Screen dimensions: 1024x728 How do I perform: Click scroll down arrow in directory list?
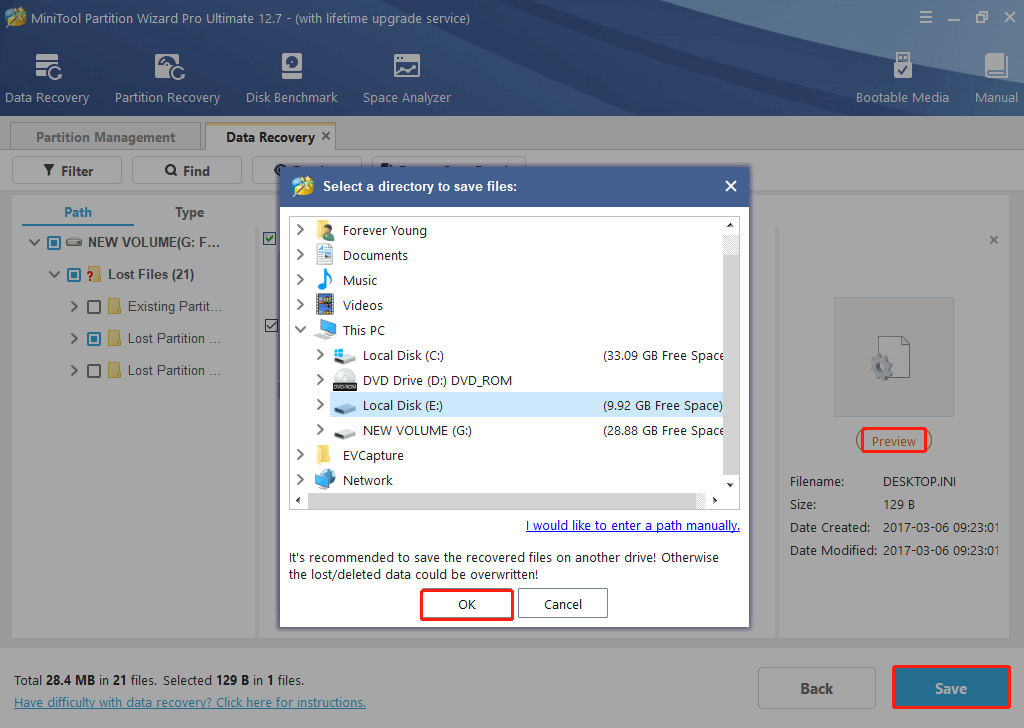(731, 484)
